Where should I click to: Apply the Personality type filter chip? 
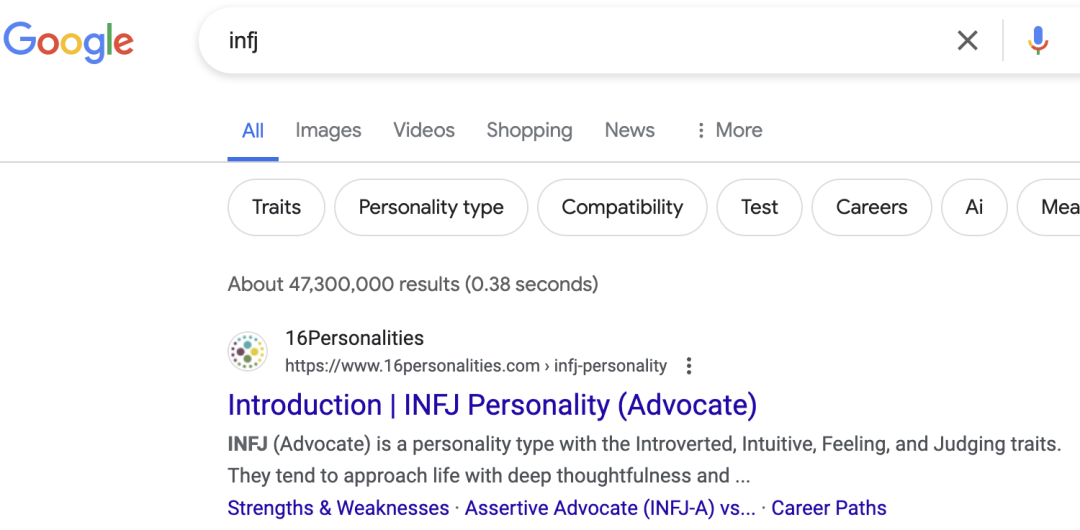point(431,207)
